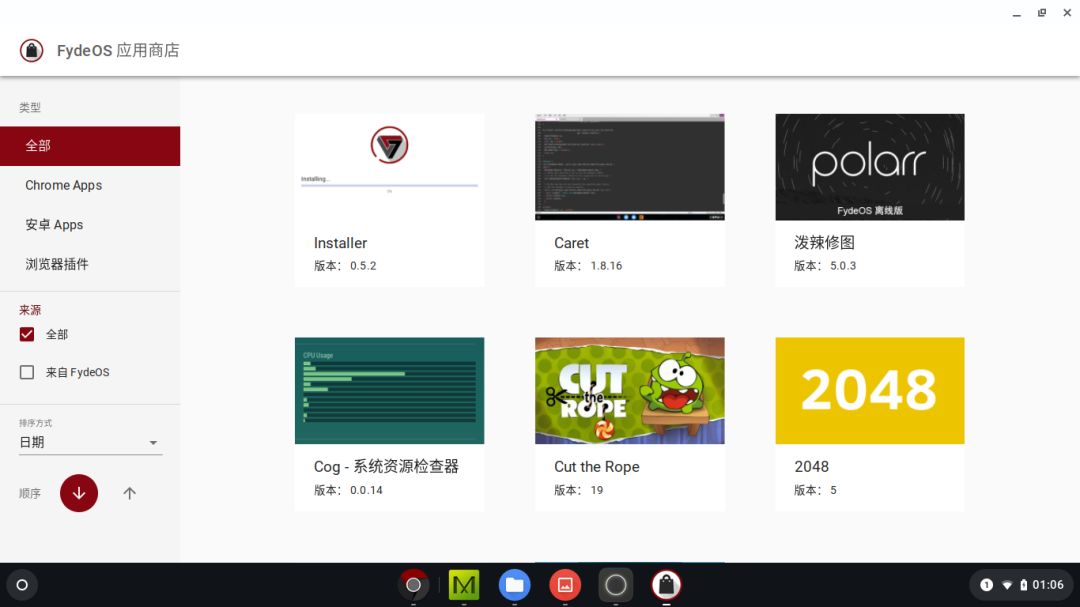Click the FydeOS store shopping bag shelf icon
Viewport: 1080px width, 607px height.
[x=666, y=585]
